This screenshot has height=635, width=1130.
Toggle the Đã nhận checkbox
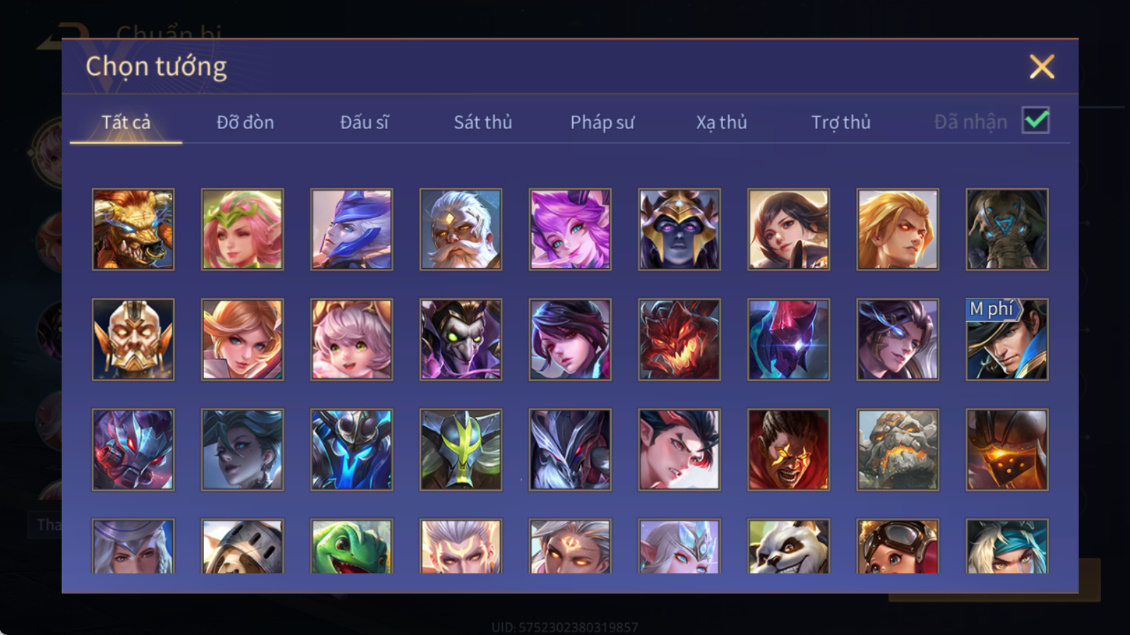(1036, 120)
